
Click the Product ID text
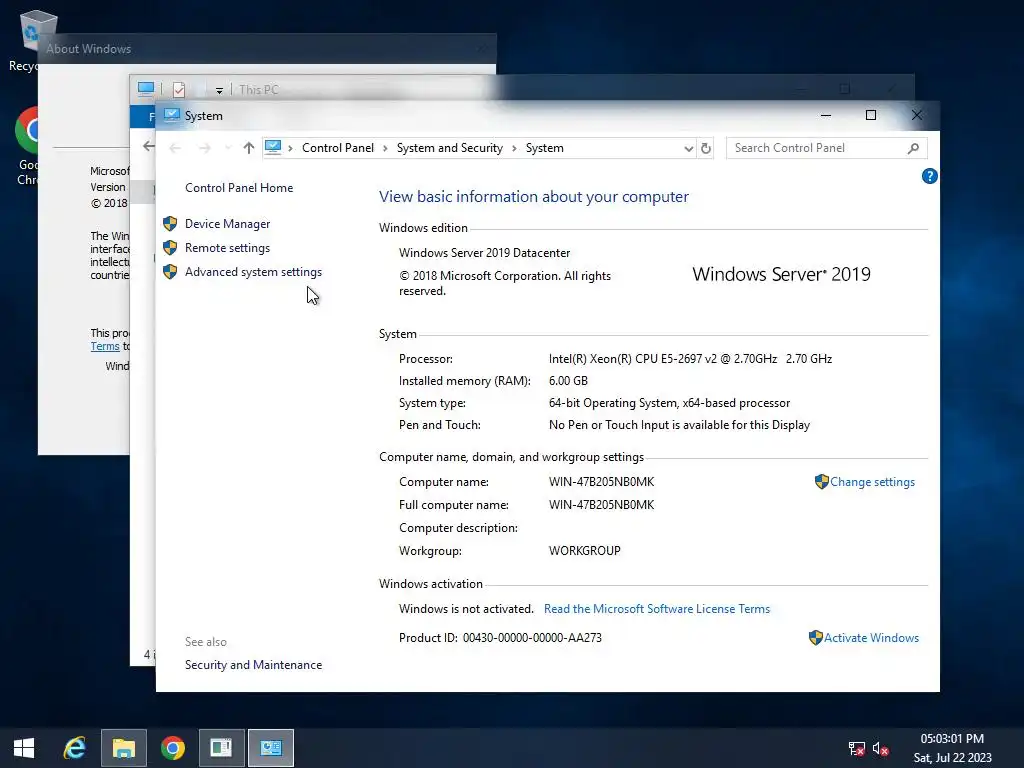(x=500, y=638)
